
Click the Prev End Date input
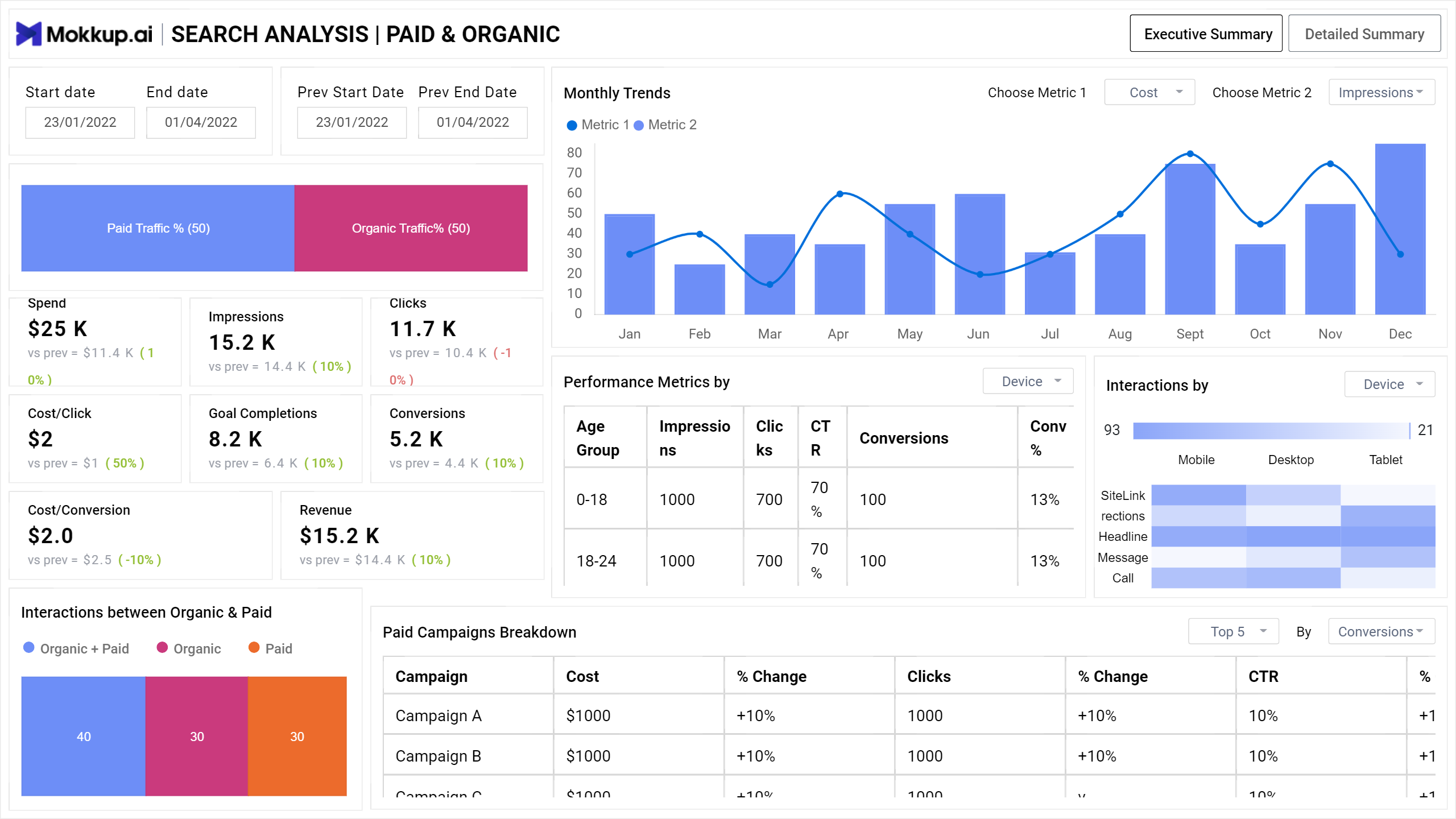coord(473,122)
